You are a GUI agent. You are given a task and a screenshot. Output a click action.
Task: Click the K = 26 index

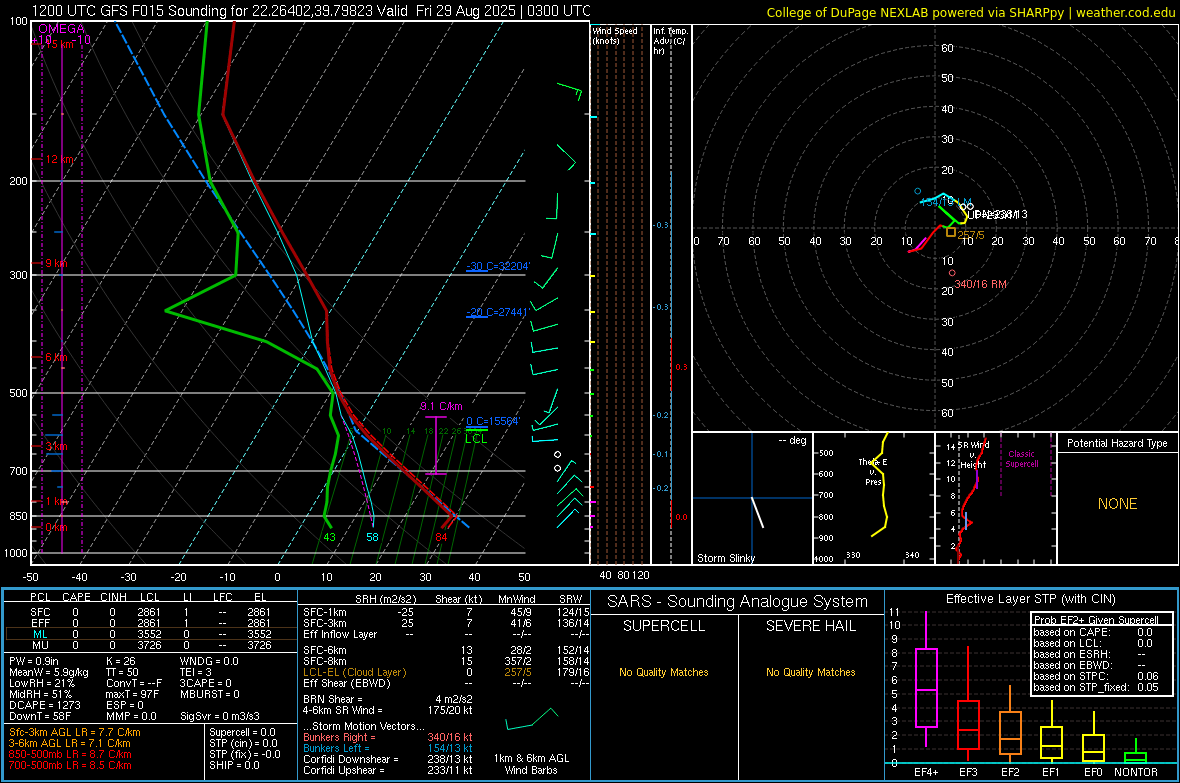click(120, 661)
